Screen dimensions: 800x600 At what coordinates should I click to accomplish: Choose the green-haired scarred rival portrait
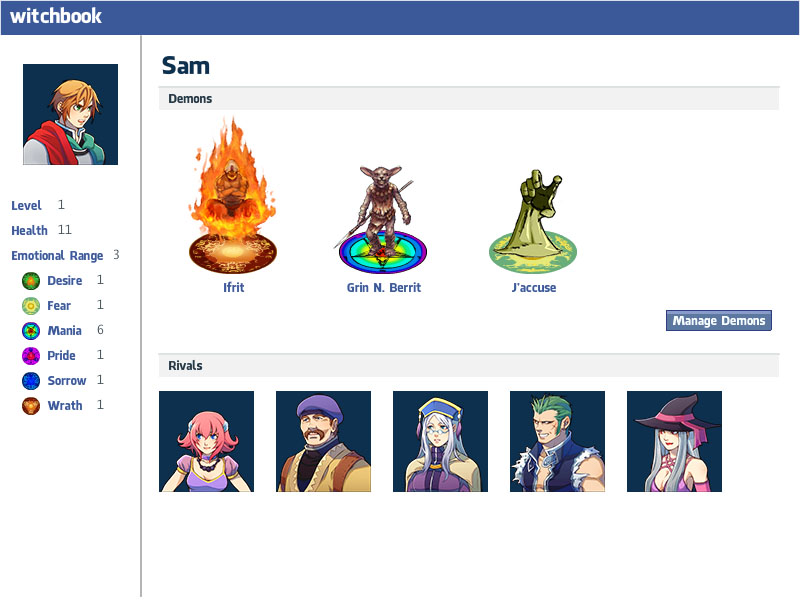click(557, 441)
